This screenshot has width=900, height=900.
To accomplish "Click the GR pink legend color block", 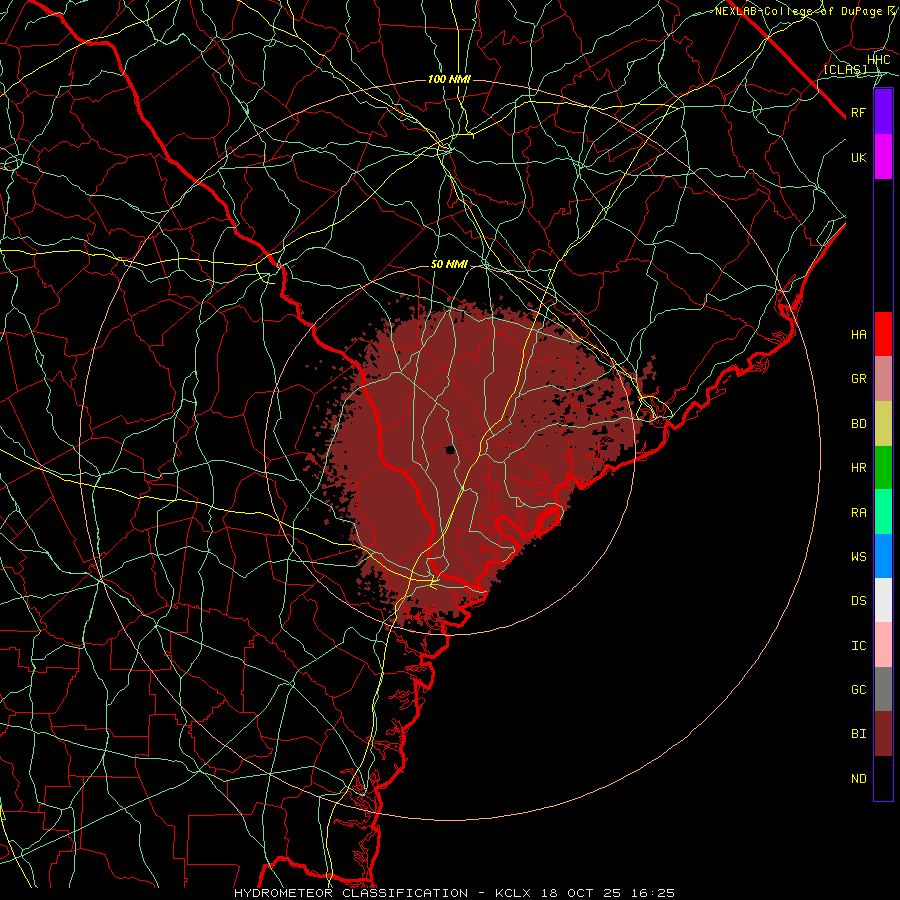I will pos(883,379).
